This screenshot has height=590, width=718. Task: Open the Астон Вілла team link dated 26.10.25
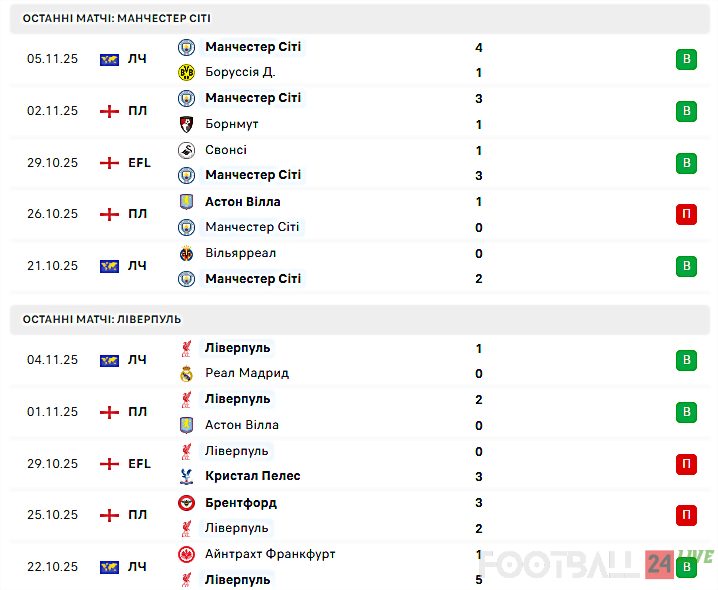242,201
